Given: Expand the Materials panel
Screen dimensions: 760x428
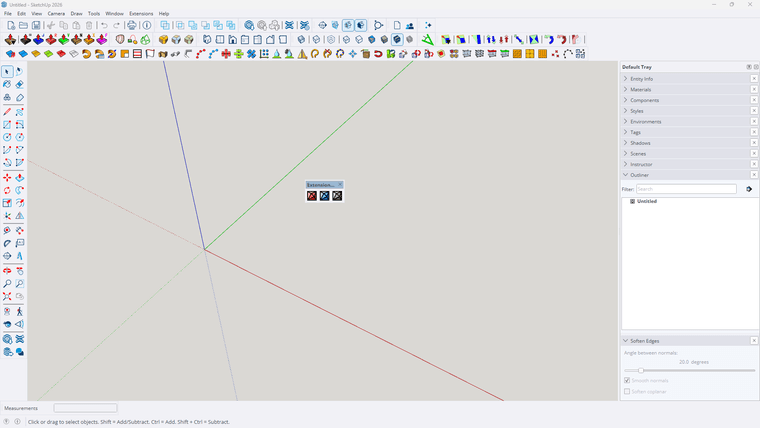Looking at the screenshot, I should click(685, 89).
